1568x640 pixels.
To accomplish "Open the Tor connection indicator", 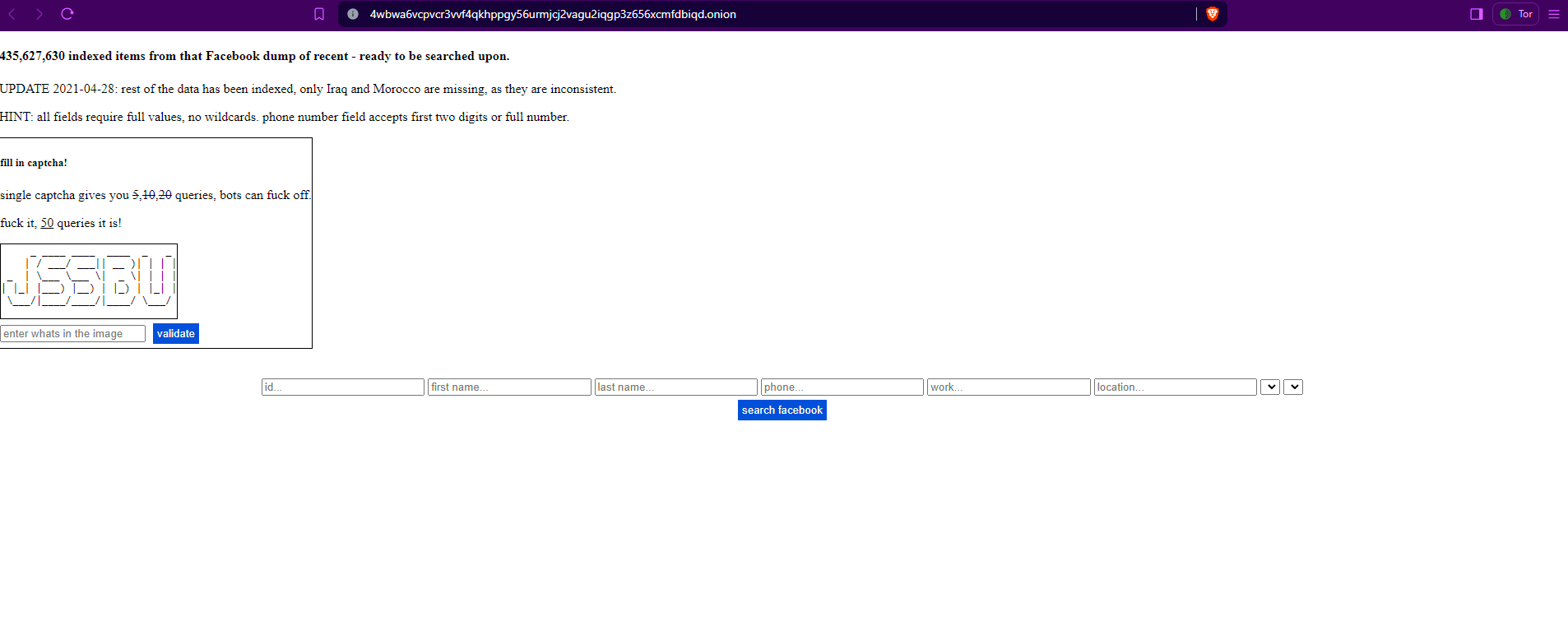I will tap(1515, 14).
